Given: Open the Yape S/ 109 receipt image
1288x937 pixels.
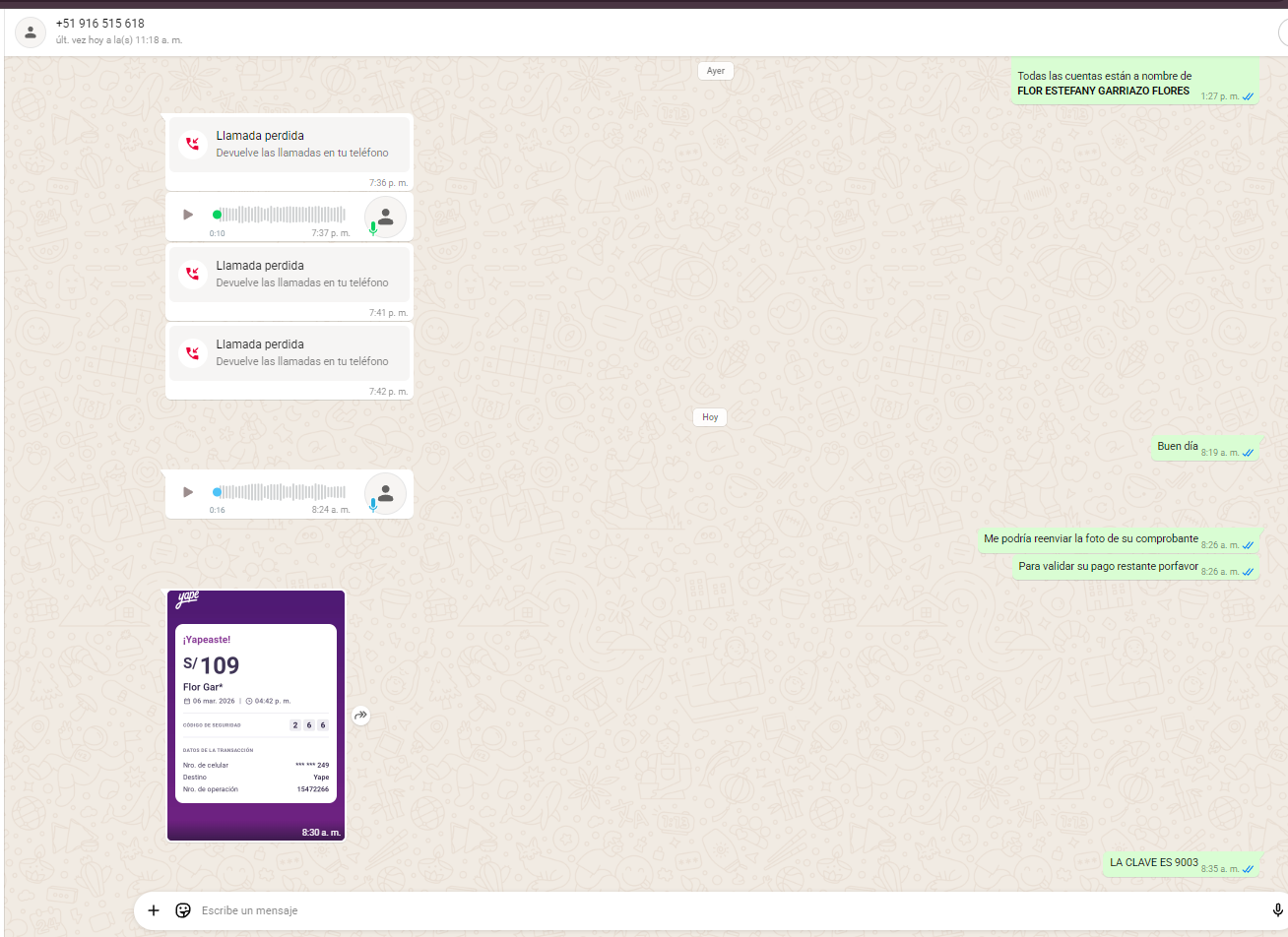Looking at the screenshot, I should 256,716.
